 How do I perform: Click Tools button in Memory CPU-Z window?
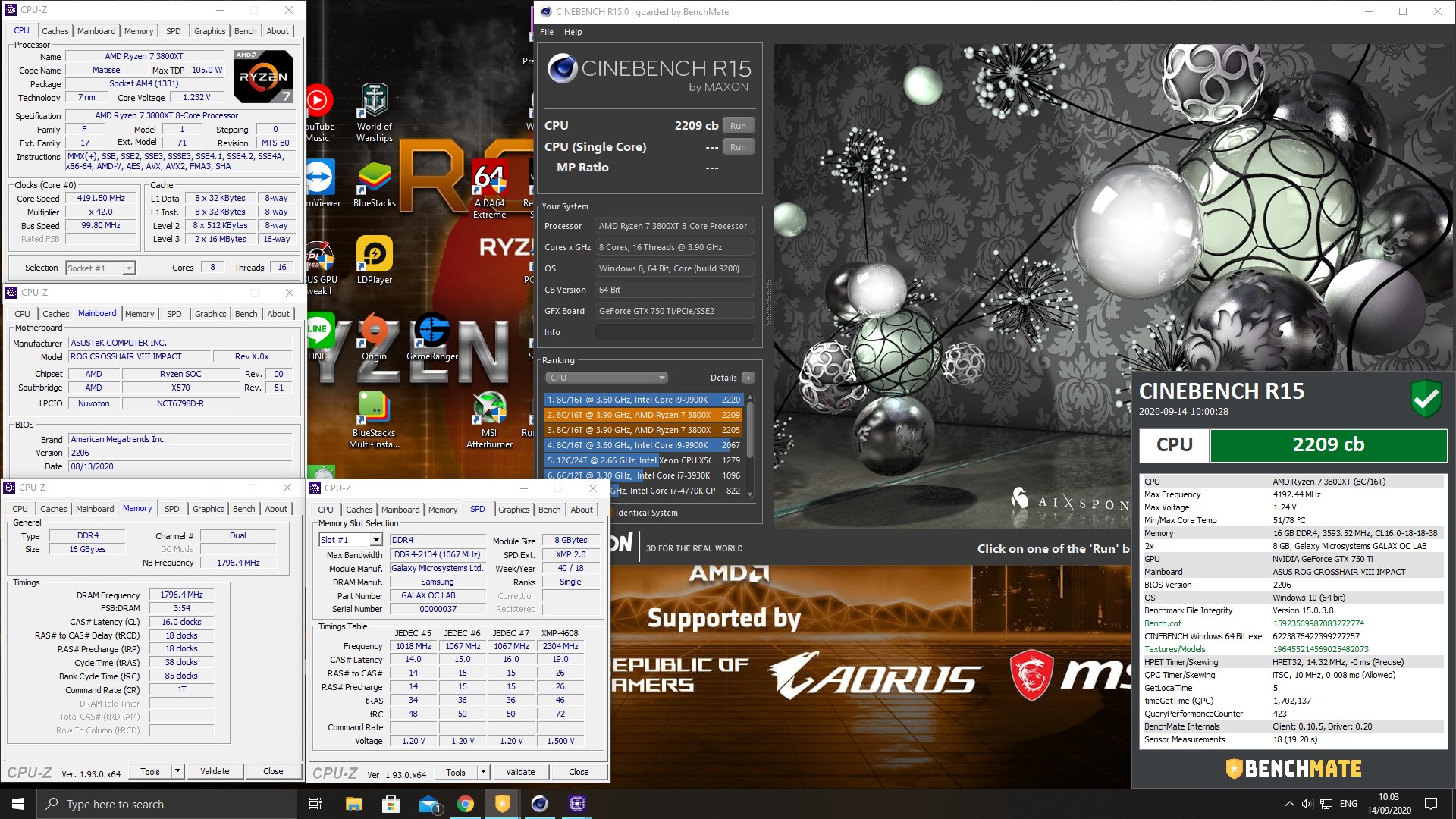[x=150, y=771]
